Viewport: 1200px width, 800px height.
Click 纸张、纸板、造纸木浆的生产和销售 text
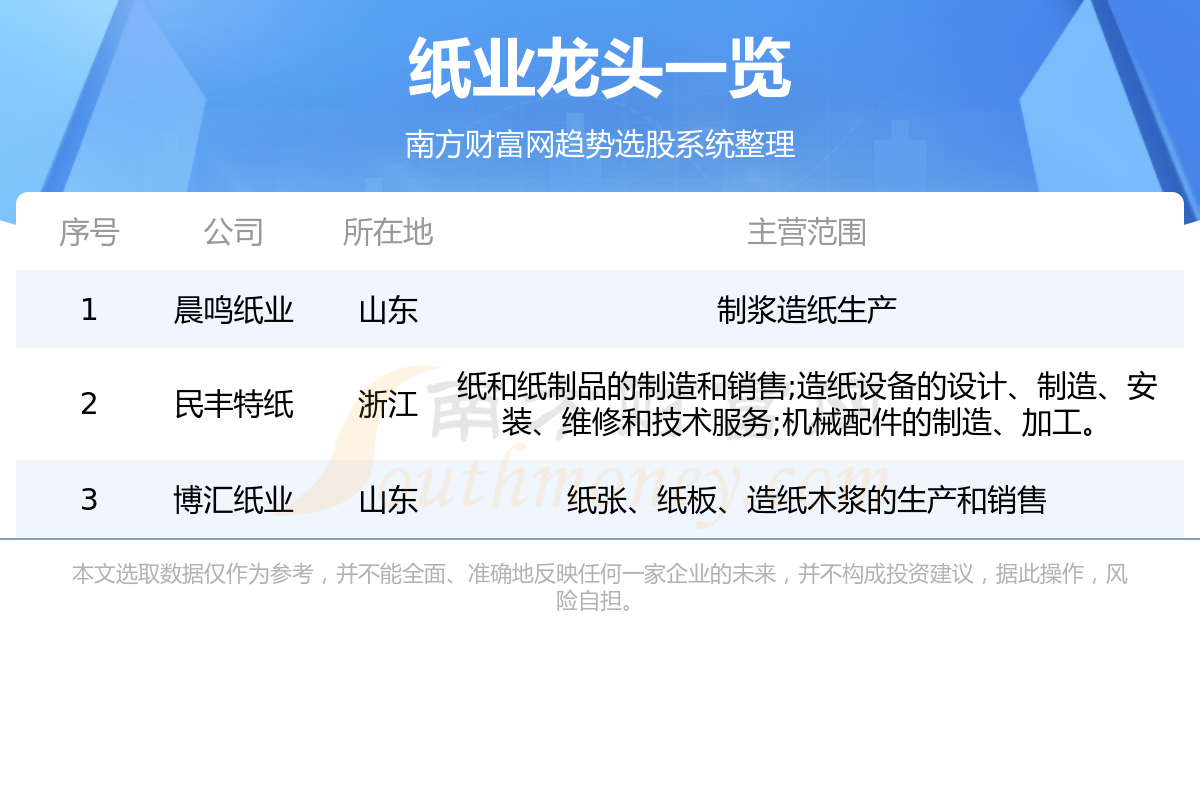[807, 499]
